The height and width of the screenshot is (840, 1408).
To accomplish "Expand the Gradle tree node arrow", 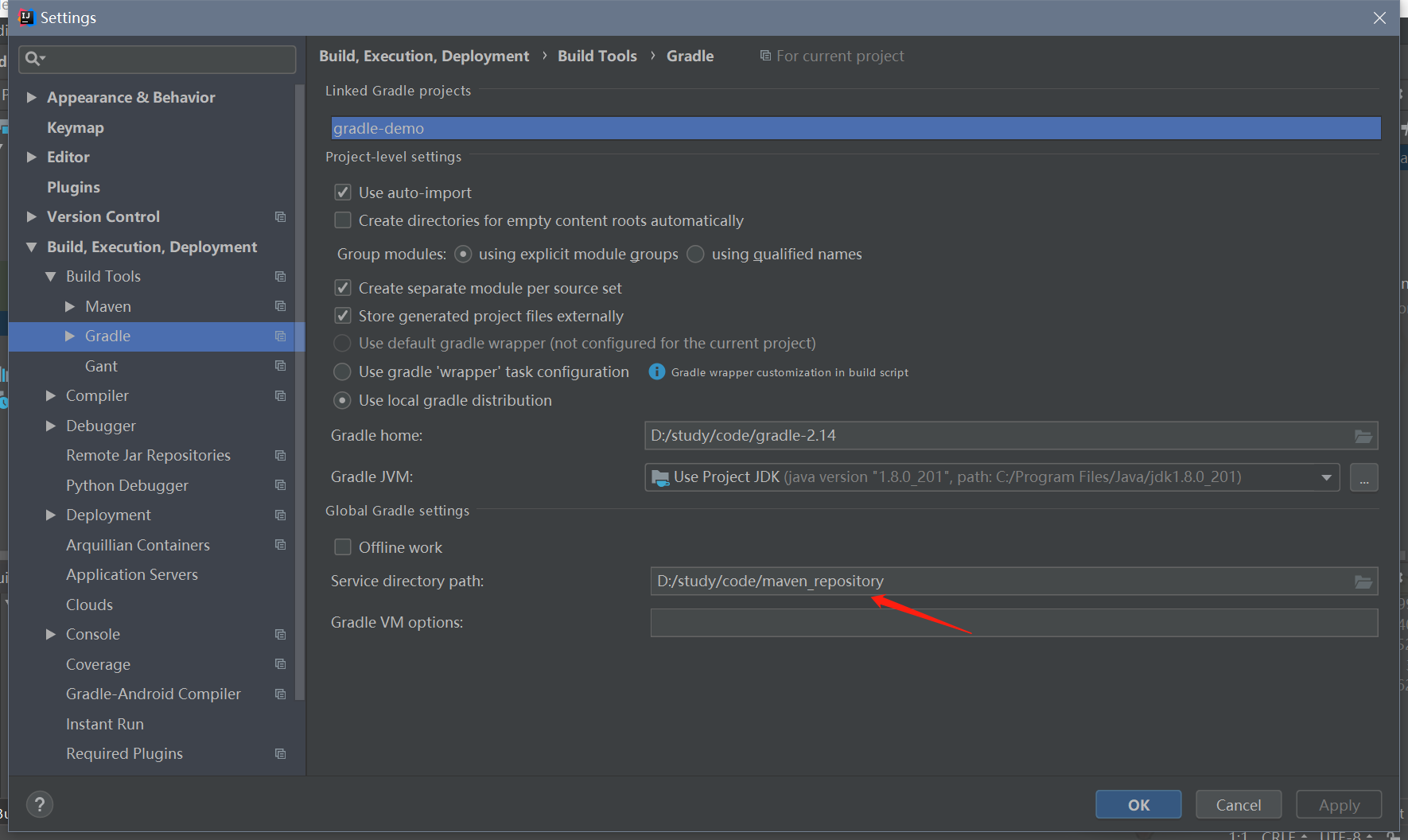I will (x=70, y=336).
